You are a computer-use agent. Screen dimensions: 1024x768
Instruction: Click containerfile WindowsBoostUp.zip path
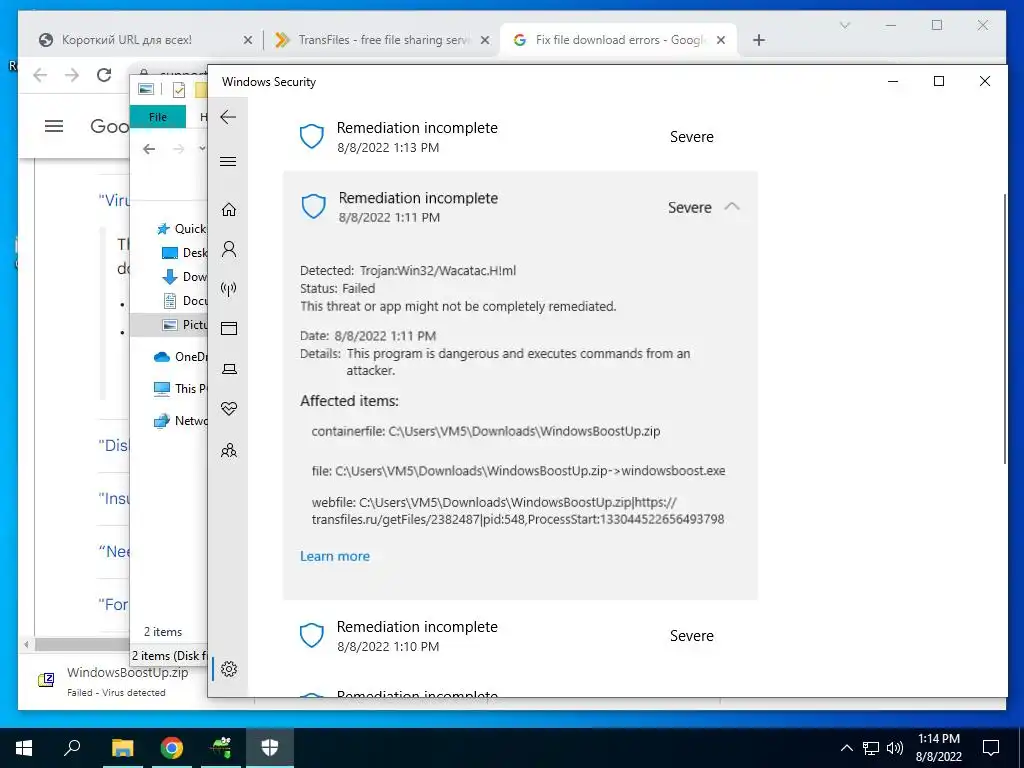click(486, 431)
